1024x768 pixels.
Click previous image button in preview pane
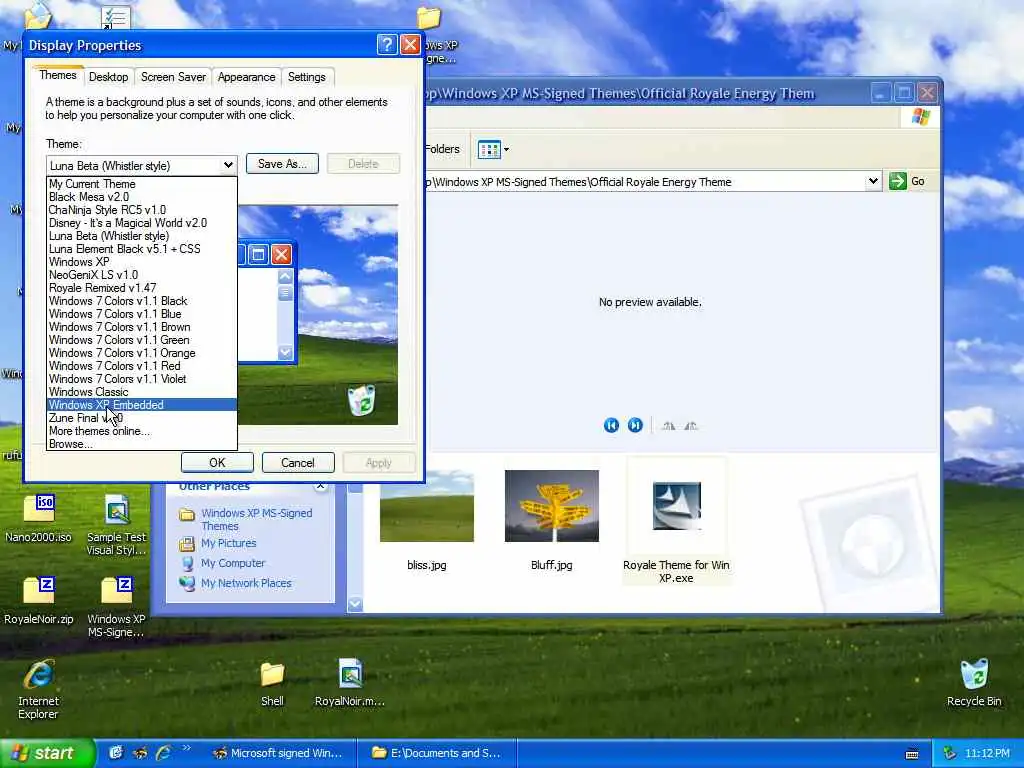(611, 426)
